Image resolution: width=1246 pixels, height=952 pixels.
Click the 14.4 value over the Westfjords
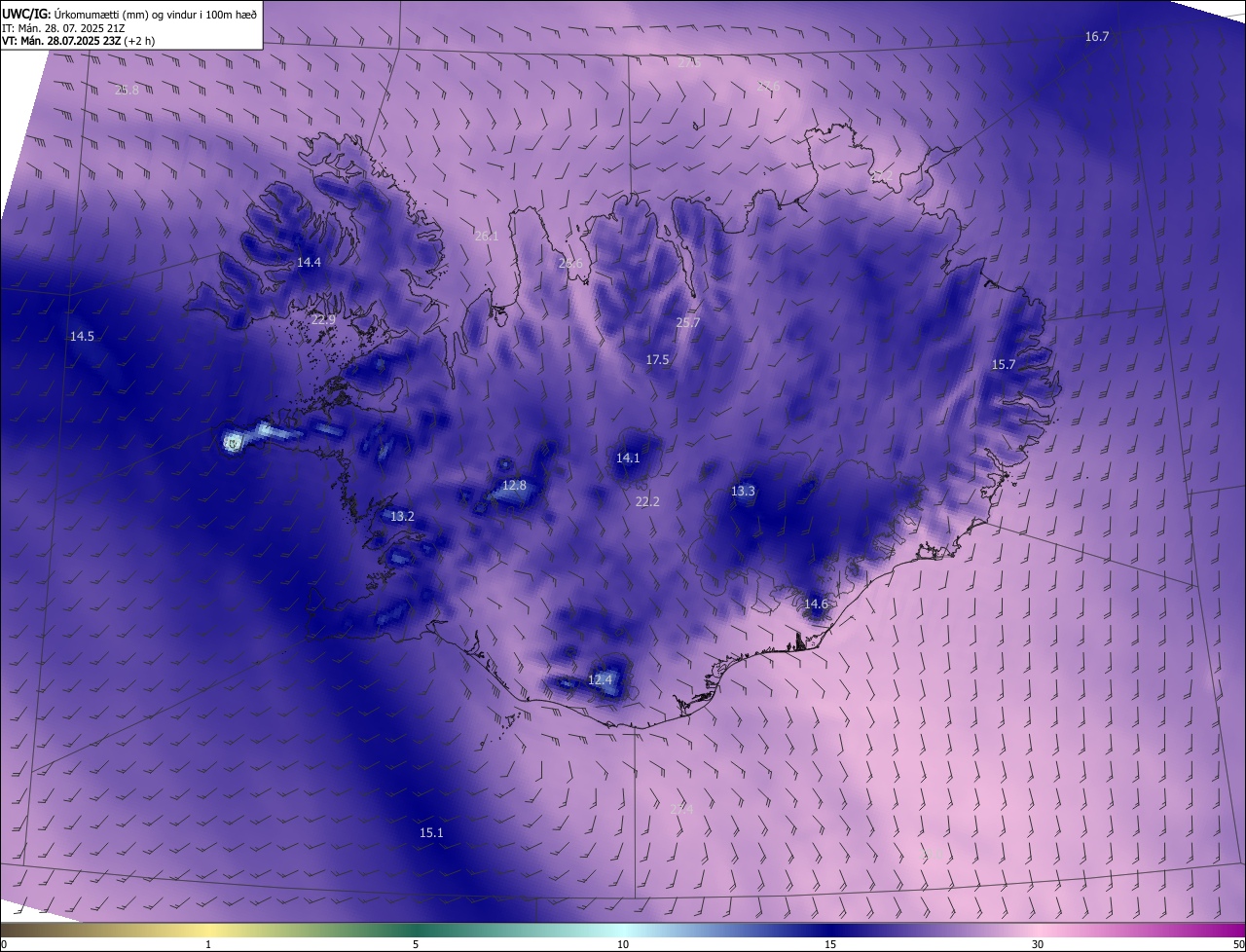[309, 263]
